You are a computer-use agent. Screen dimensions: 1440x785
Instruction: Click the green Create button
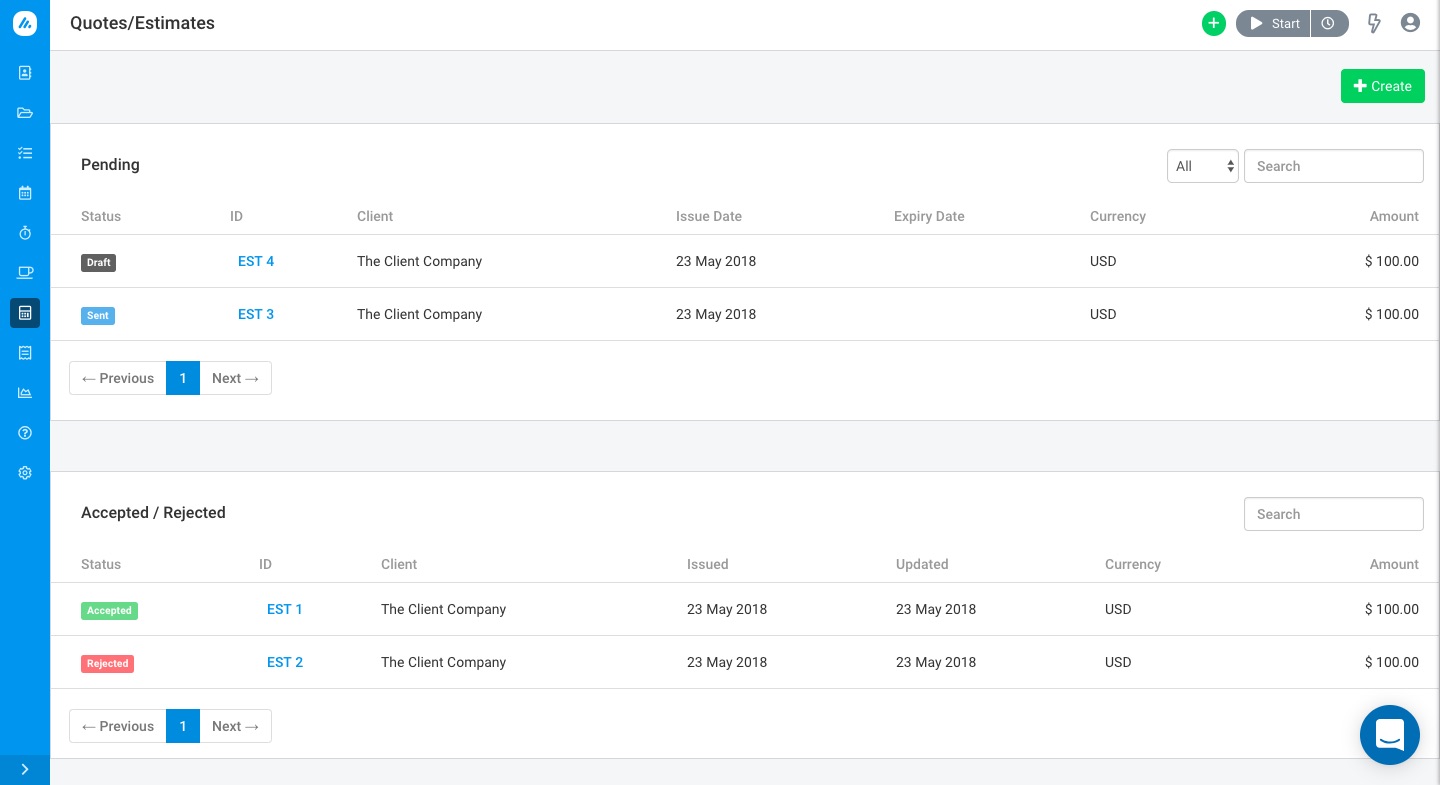click(x=1383, y=86)
